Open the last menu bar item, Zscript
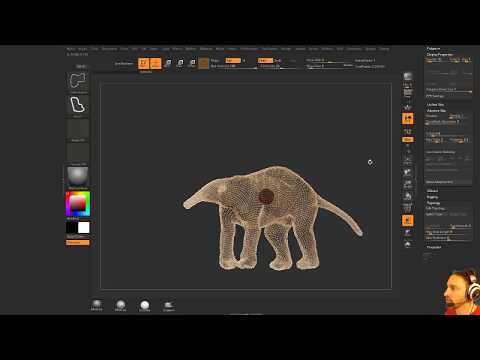Viewport: 480px width, 360px height. pos(384,49)
